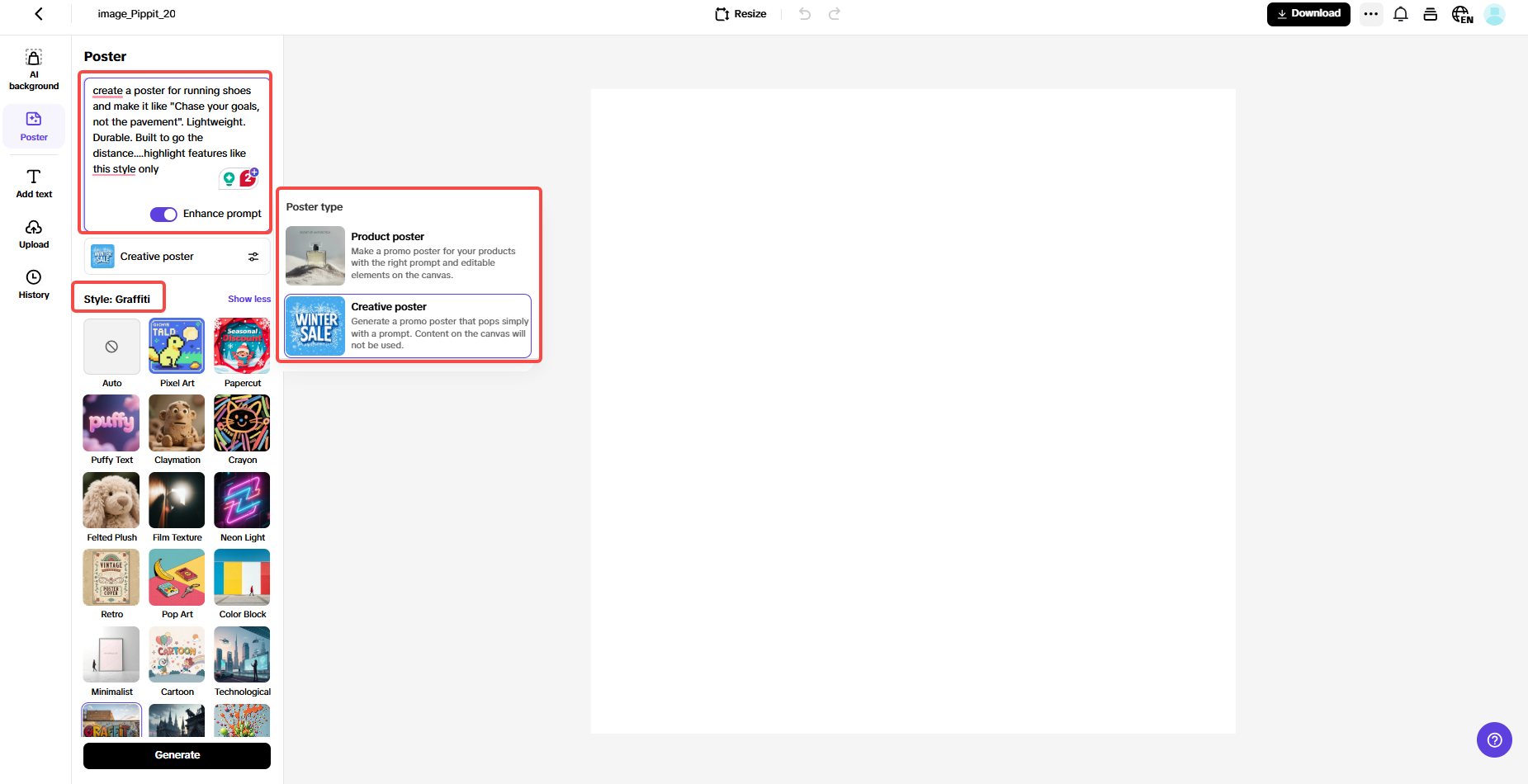Open the Upload panel
The width and height of the screenshot is (1528, 784).
(x=34, y=234)
